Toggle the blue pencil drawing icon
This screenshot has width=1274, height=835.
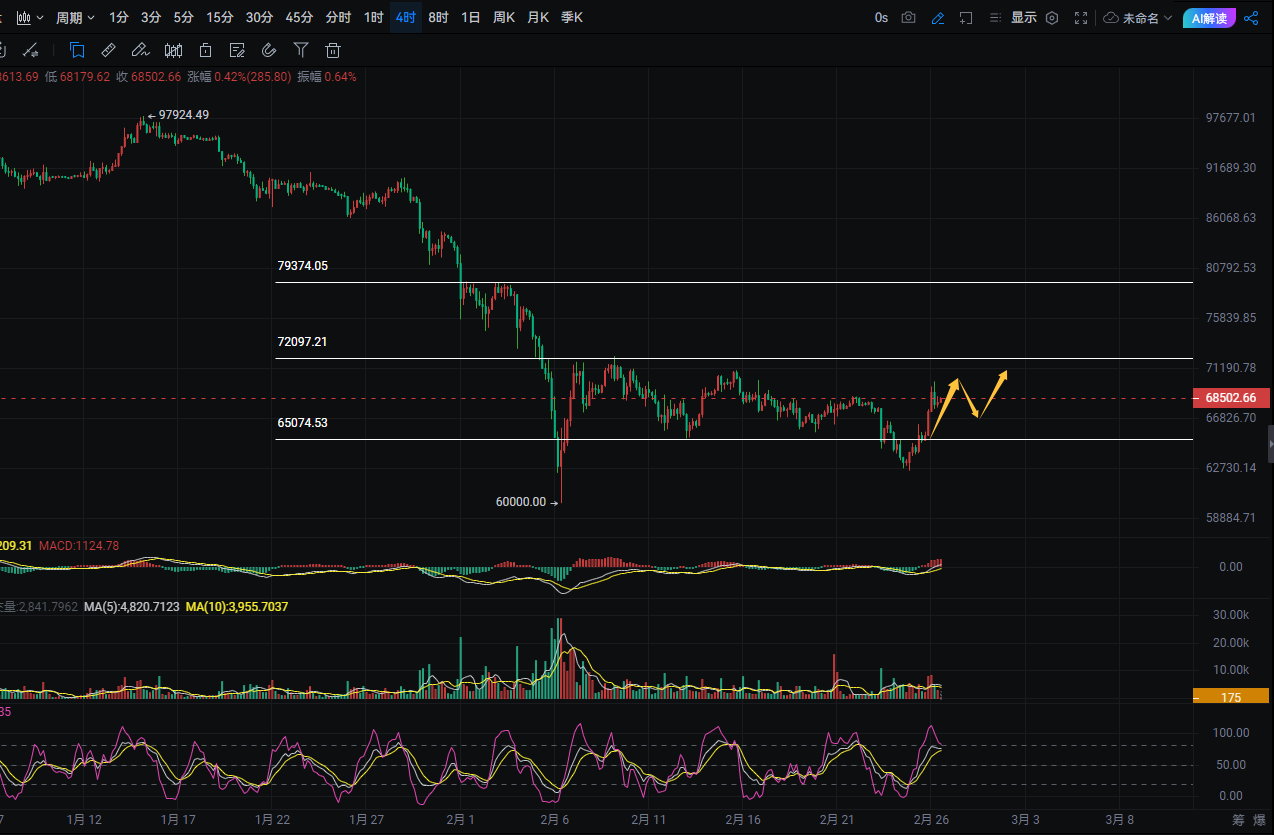pyautogui.click(x=937, y=17)
